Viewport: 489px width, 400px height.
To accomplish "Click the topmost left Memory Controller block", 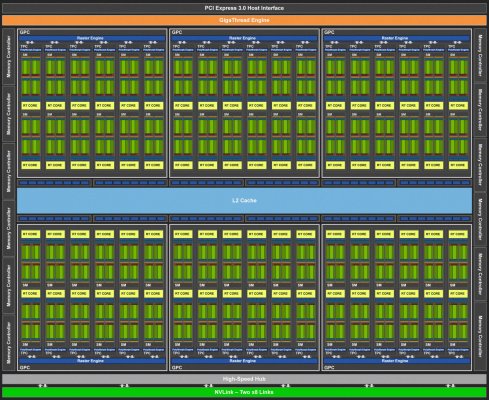I will [x=9, y=57].
